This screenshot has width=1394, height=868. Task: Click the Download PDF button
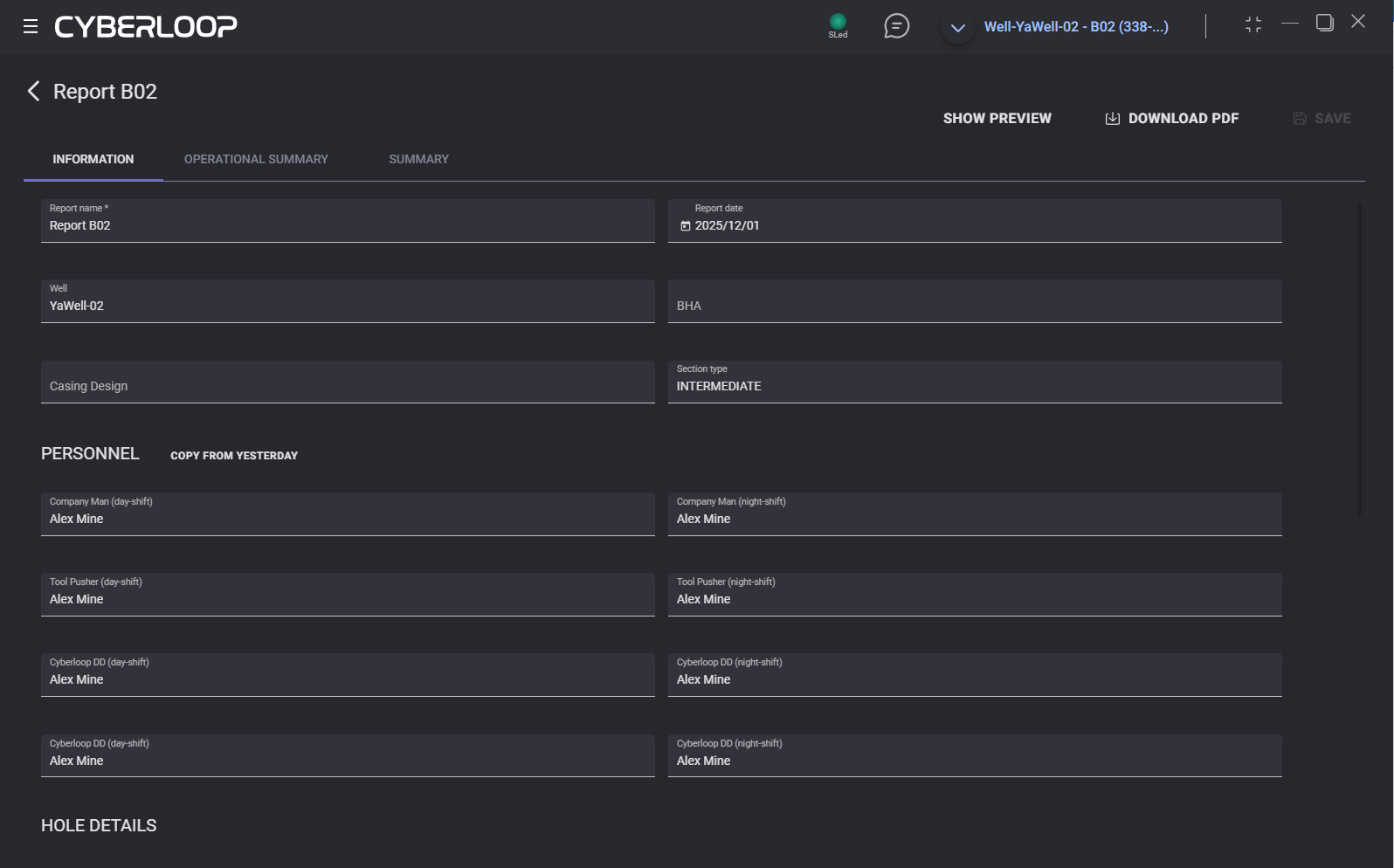coord(1172,118)
